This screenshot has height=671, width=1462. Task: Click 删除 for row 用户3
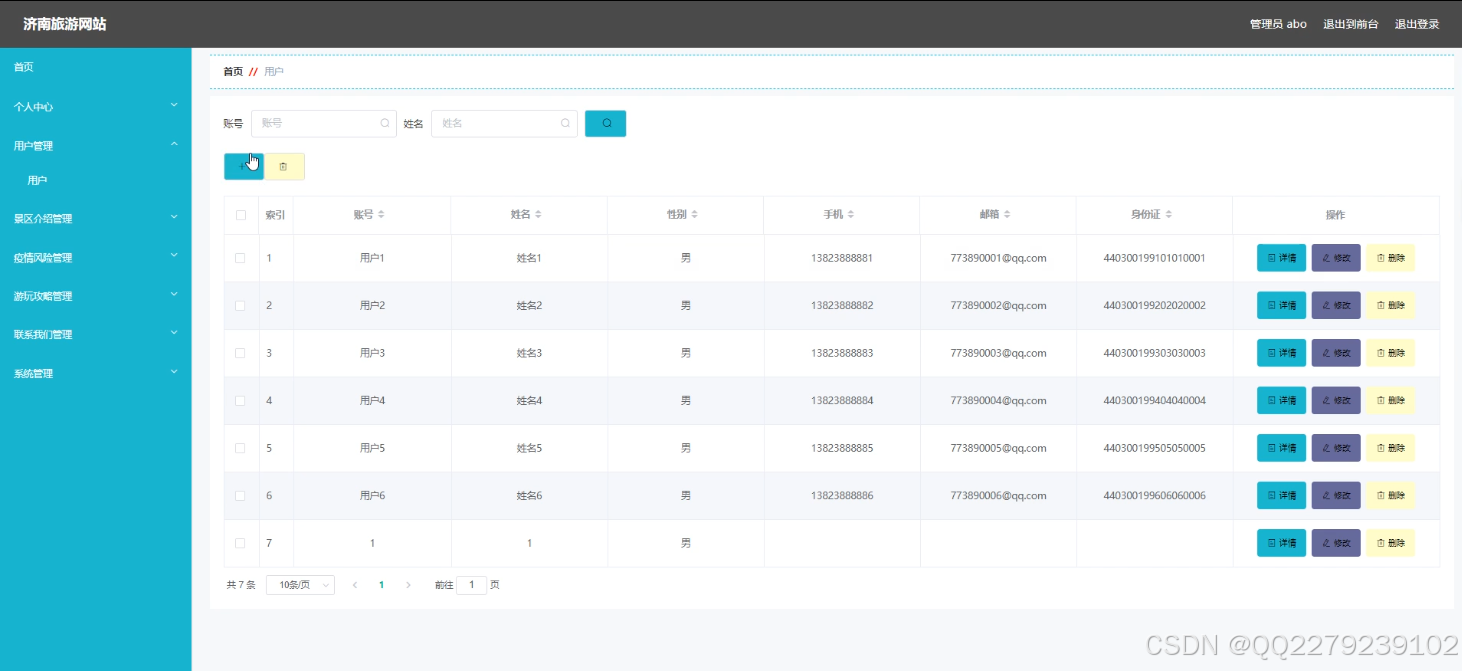(1390, 353)
